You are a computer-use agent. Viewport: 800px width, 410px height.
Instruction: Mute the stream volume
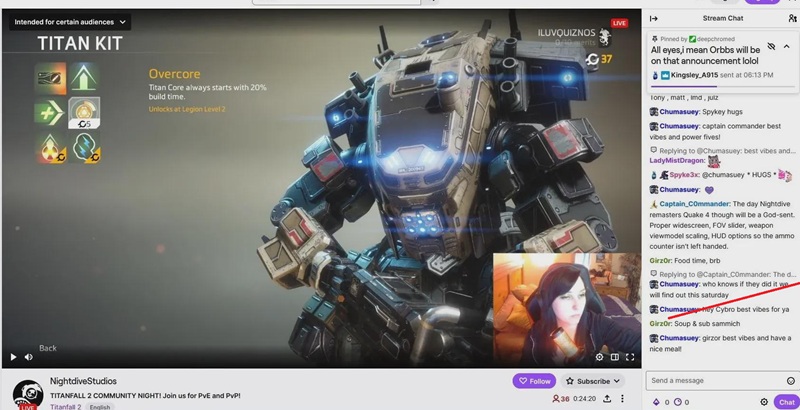click(30, 357)
